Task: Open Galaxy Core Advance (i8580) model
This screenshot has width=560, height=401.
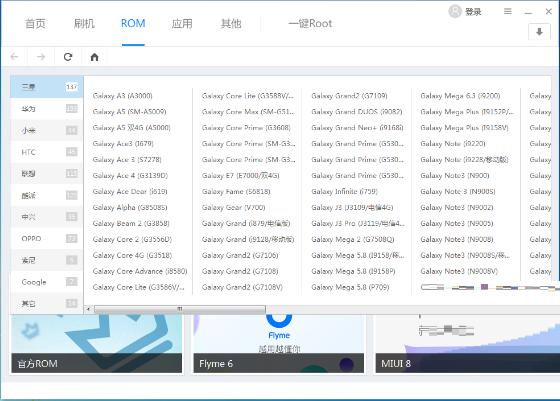Action: click(140, 271)
